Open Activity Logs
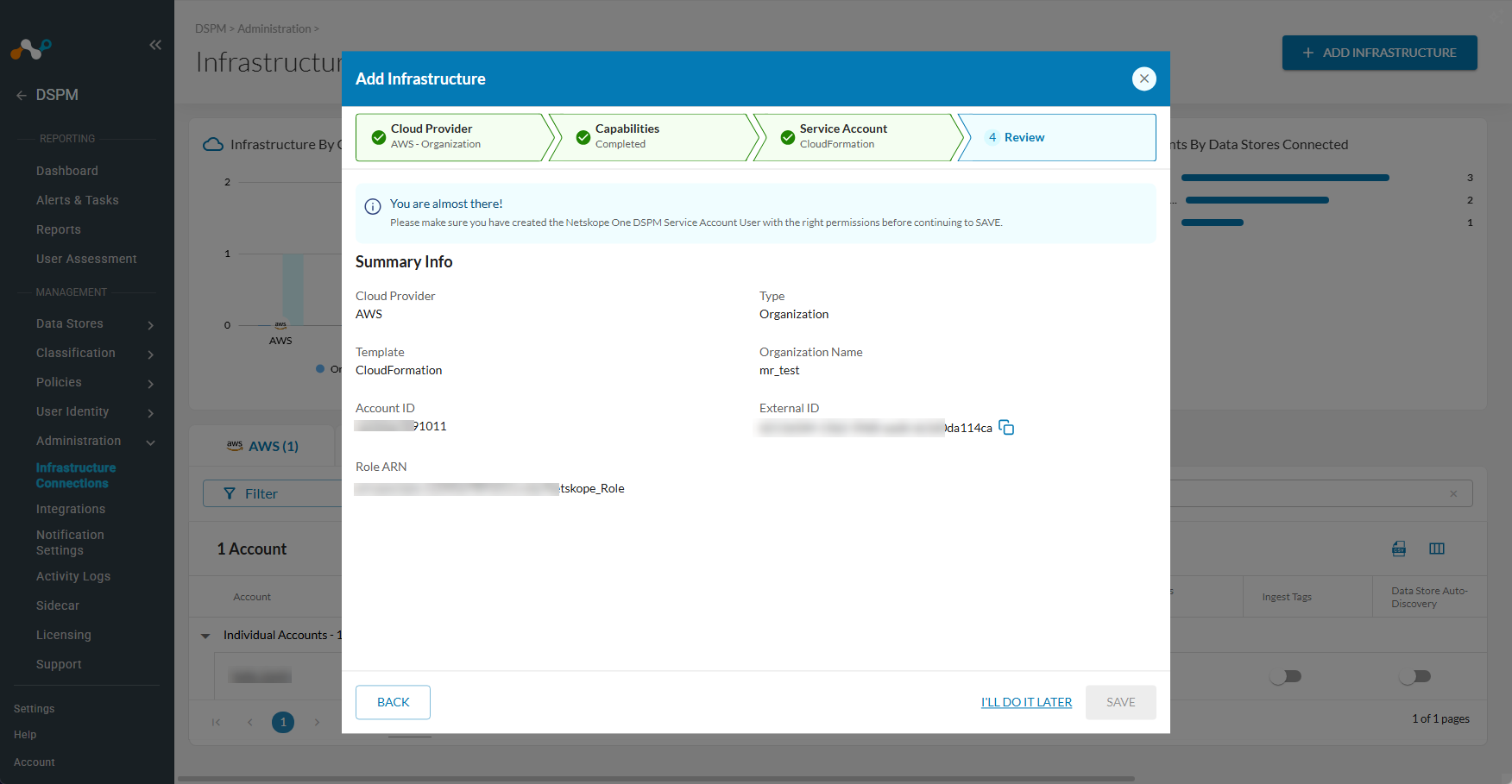The image size is (1512, 784). coord(73,576)
